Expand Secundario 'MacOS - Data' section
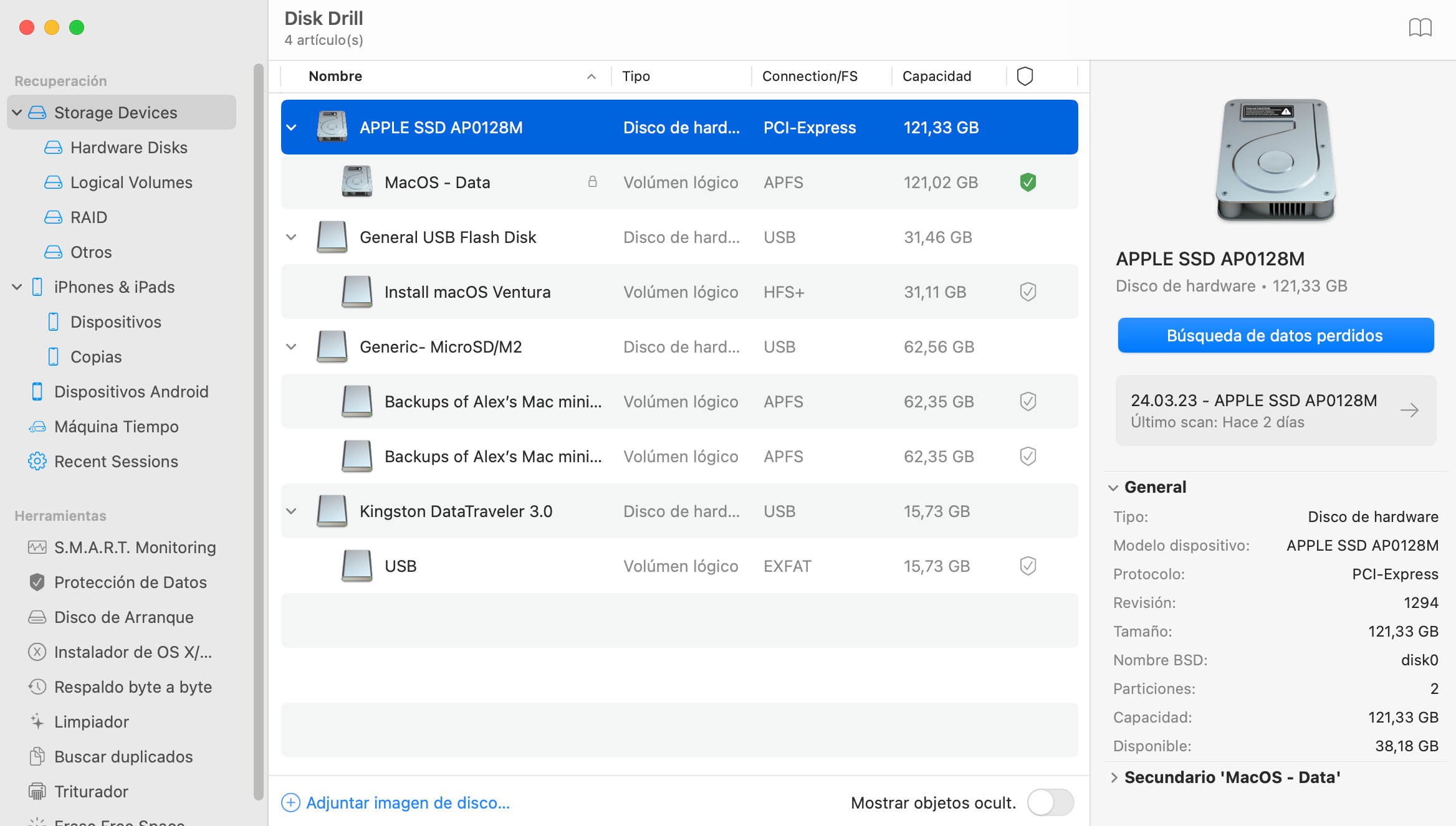This screenshot has width=1456, height=826. [x=1114, y=777]
